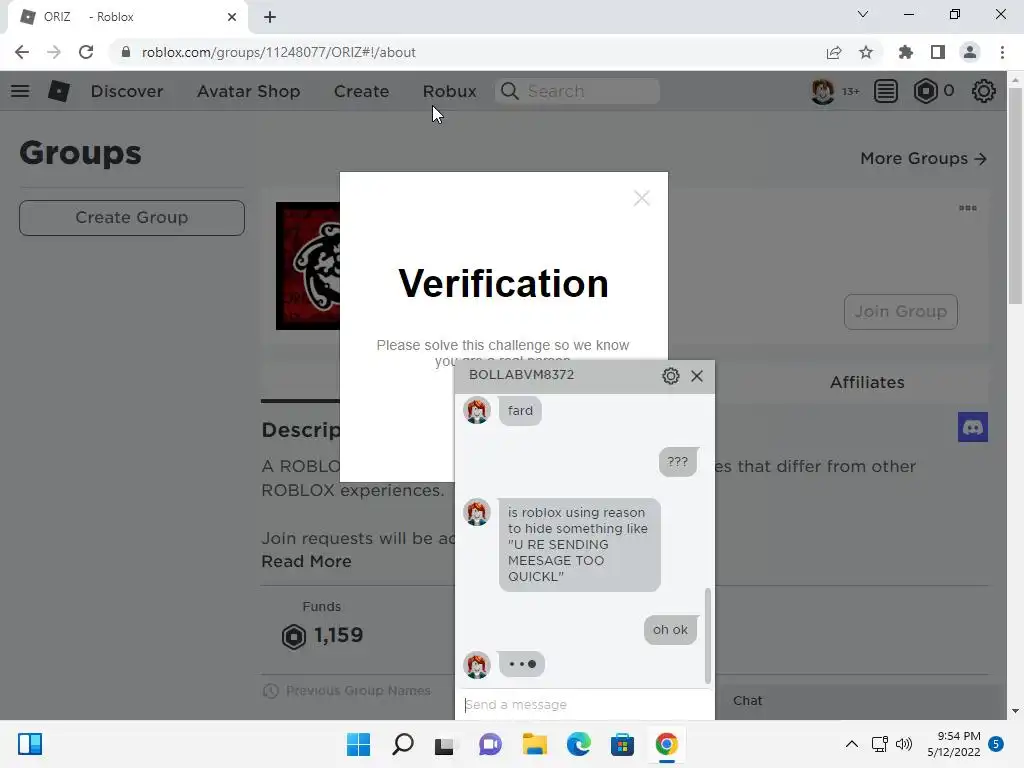The height and width of the screenshot is (768, 1024).
Task: Click the funds amount 1,159
Action: click(x=338, y=635)
